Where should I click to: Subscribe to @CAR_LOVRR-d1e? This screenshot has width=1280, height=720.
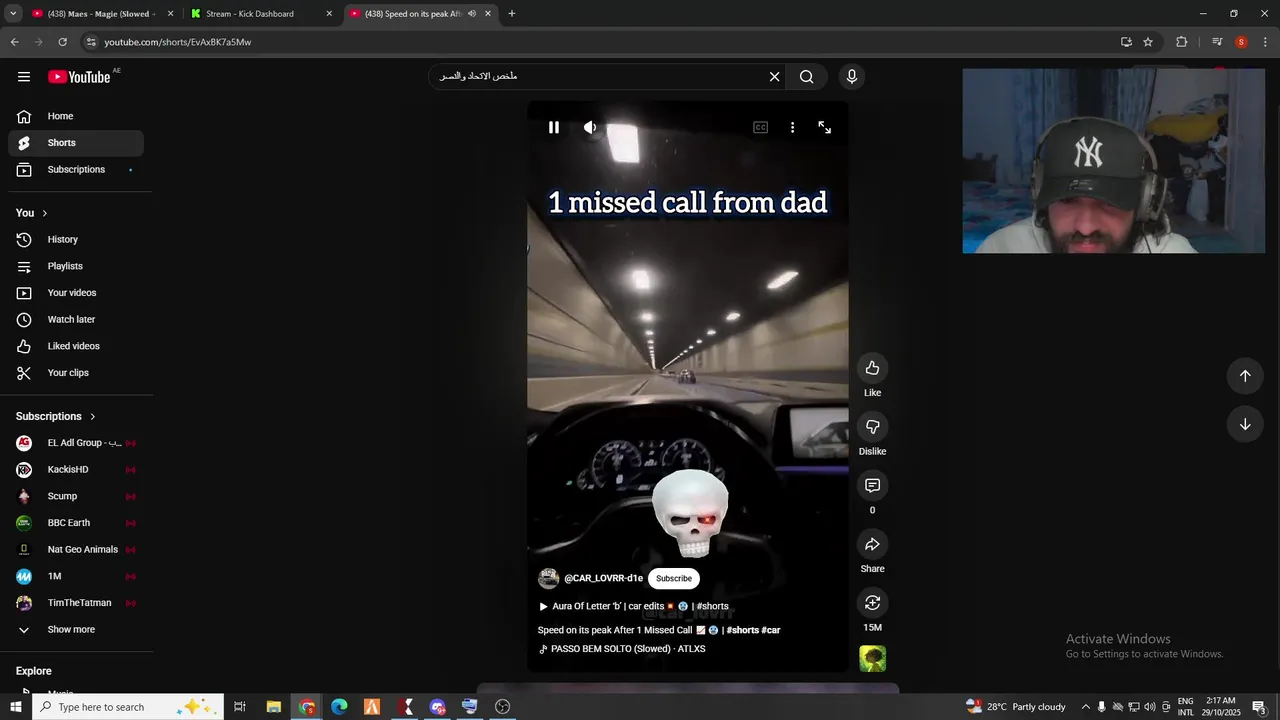tap(673, 578)
